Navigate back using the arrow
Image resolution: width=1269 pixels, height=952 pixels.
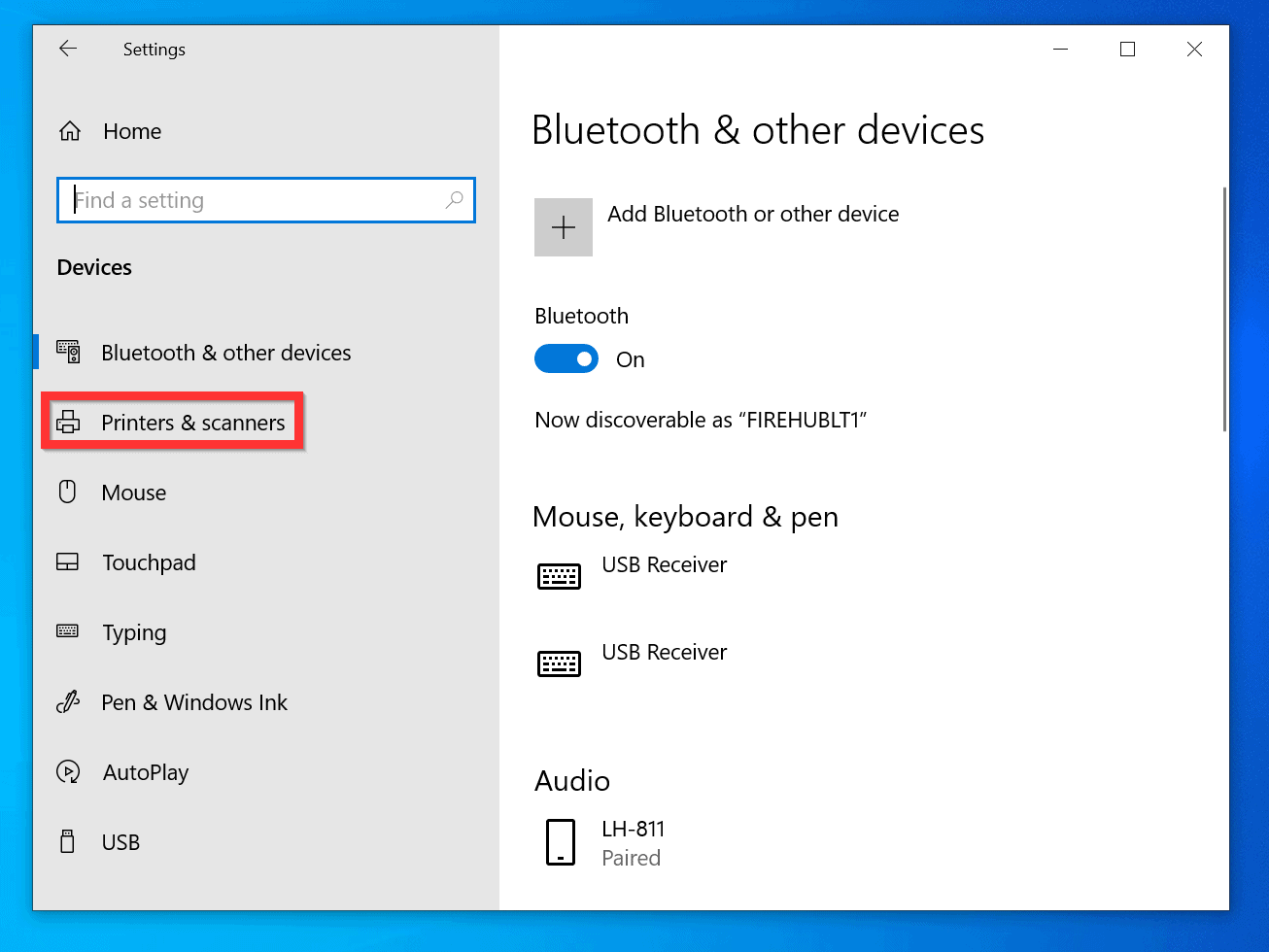click(68, 49)
